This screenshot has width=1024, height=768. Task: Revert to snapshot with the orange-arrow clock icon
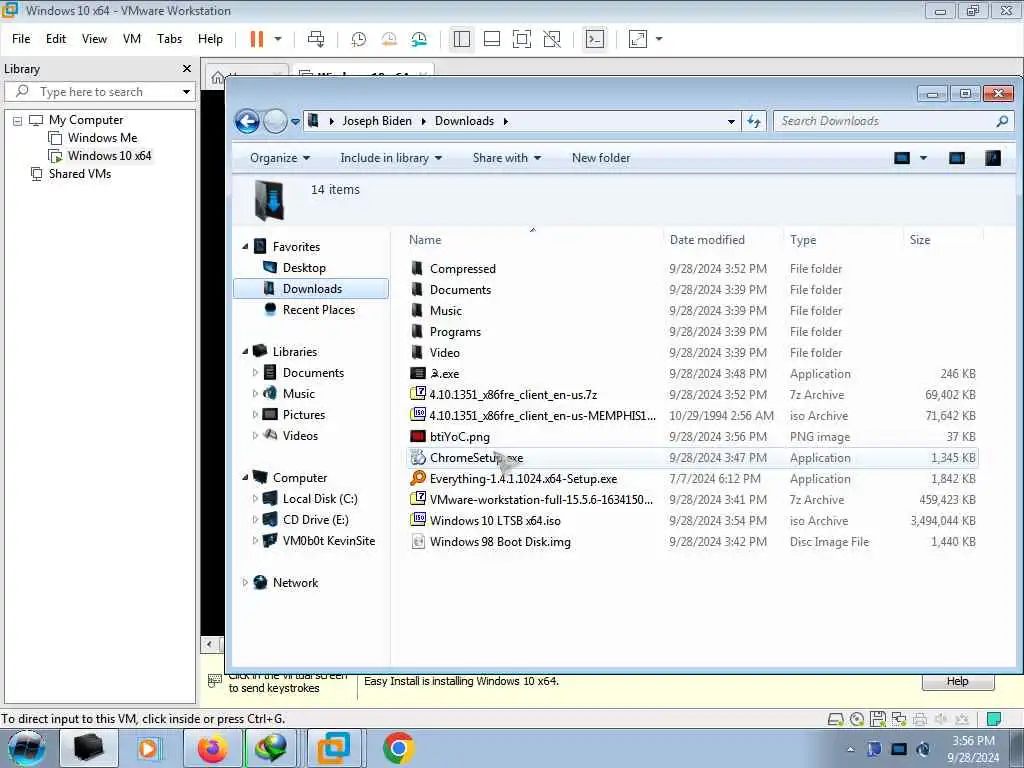pos(389,39)
